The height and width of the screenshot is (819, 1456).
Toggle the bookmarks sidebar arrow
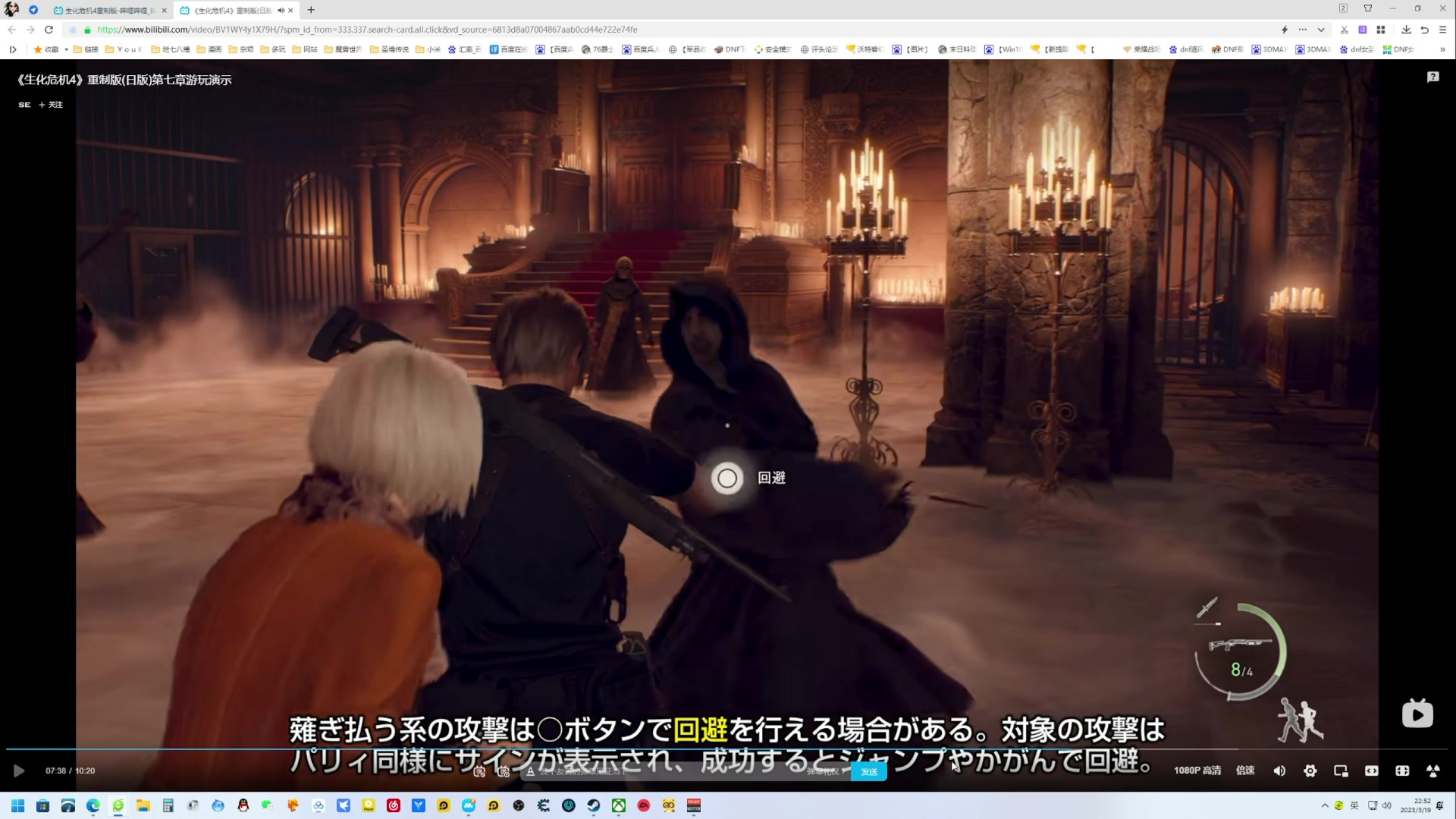pos(13,49)
